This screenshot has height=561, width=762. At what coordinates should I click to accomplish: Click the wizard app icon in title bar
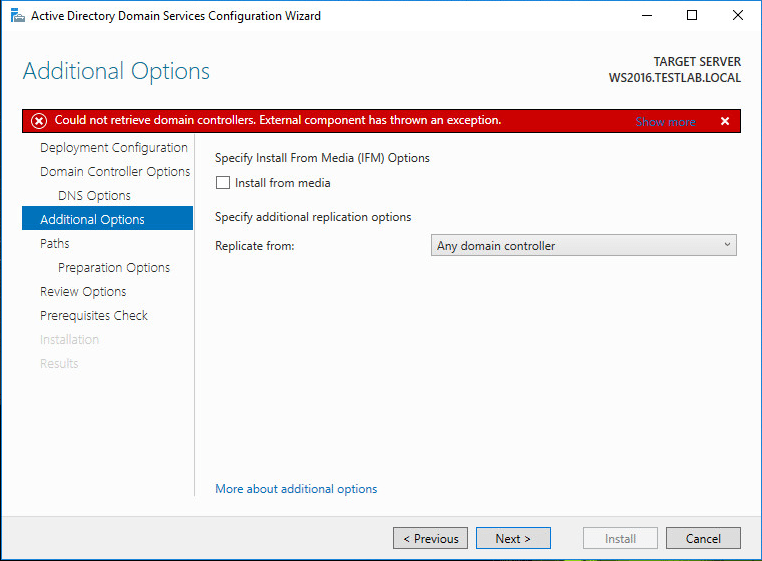(17, 16)
